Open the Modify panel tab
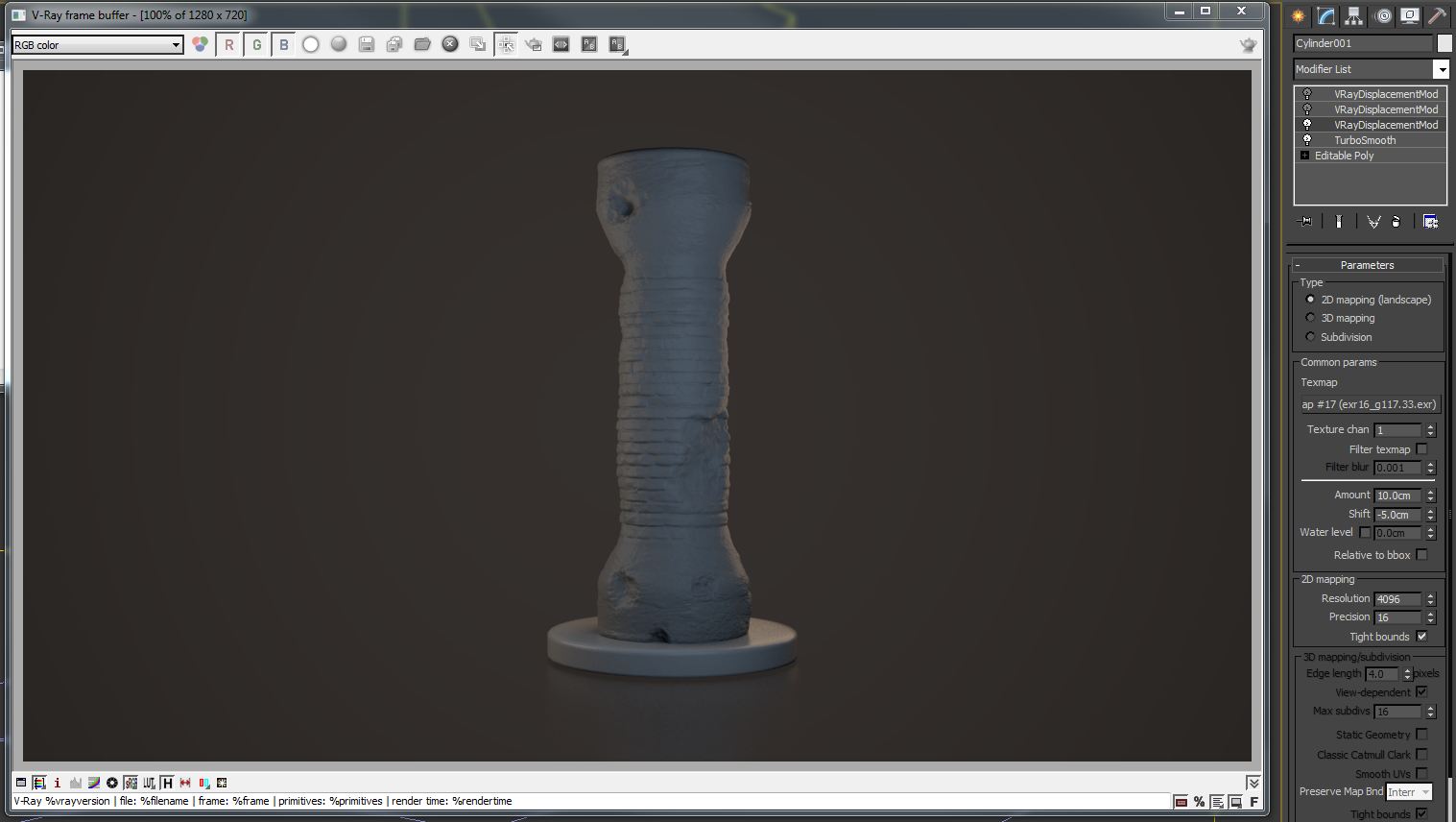The height and width of the screenshot is (822, 1456). coord(1325,15)
